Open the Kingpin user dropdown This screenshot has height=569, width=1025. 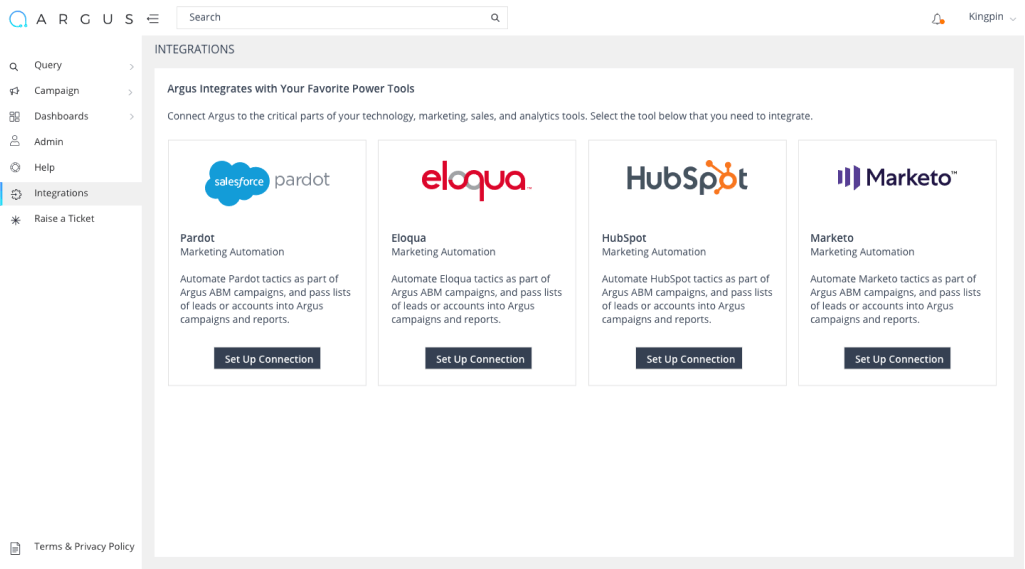(992, 17)
